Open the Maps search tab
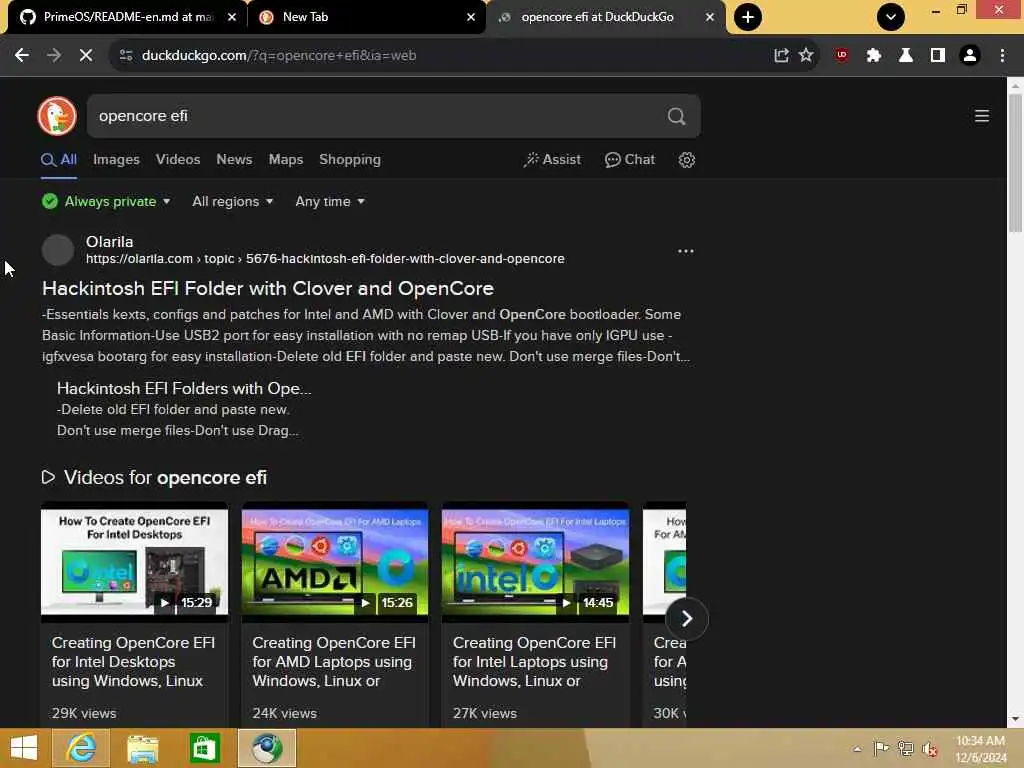Viewport: 1024px width, 768px height. [x=286, y=159]
